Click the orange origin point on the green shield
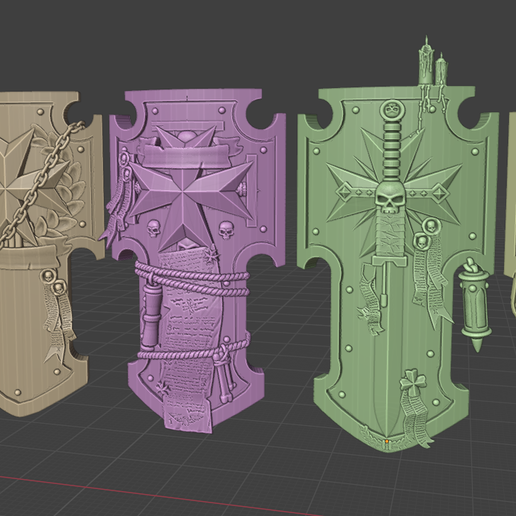The image size is (516, 516). tap(387, 441)
